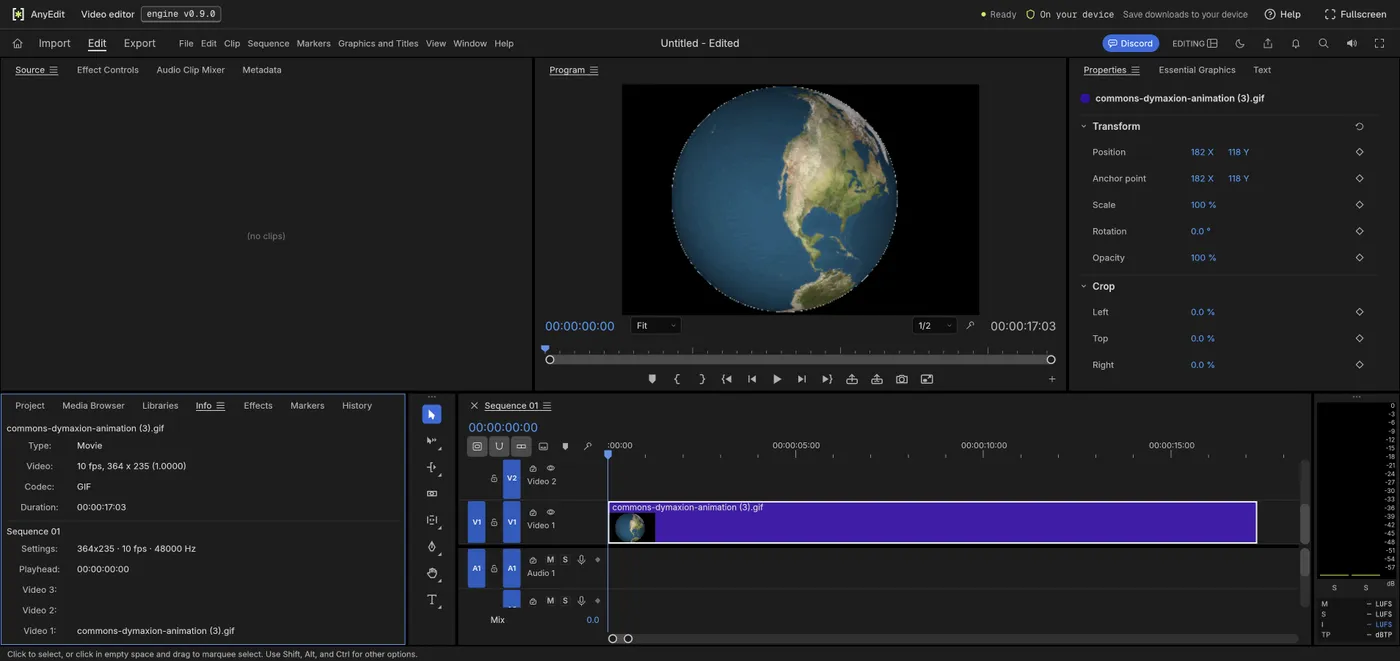Open Program monitor wrench settings

(x=970, y=326)
